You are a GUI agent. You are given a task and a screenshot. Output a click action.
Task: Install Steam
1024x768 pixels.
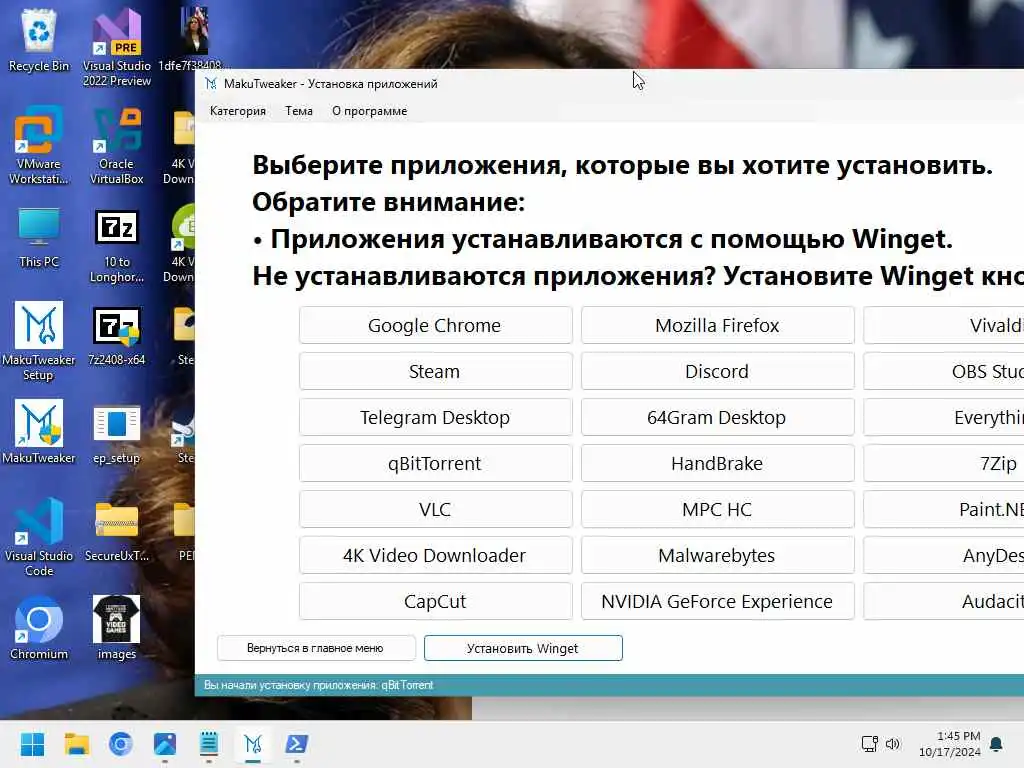point(436,371)
